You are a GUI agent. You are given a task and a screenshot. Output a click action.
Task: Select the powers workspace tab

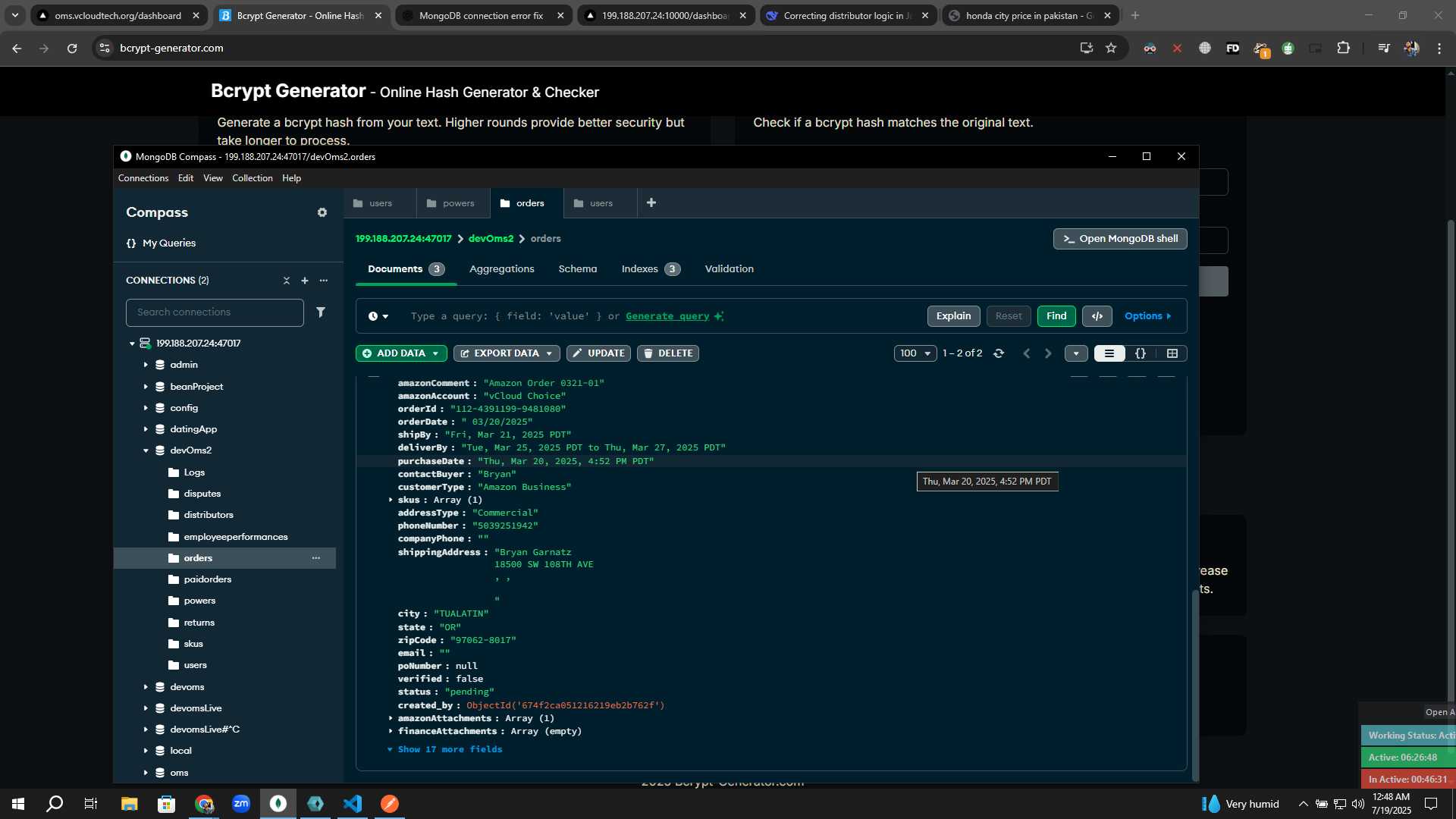coord(452,203)
